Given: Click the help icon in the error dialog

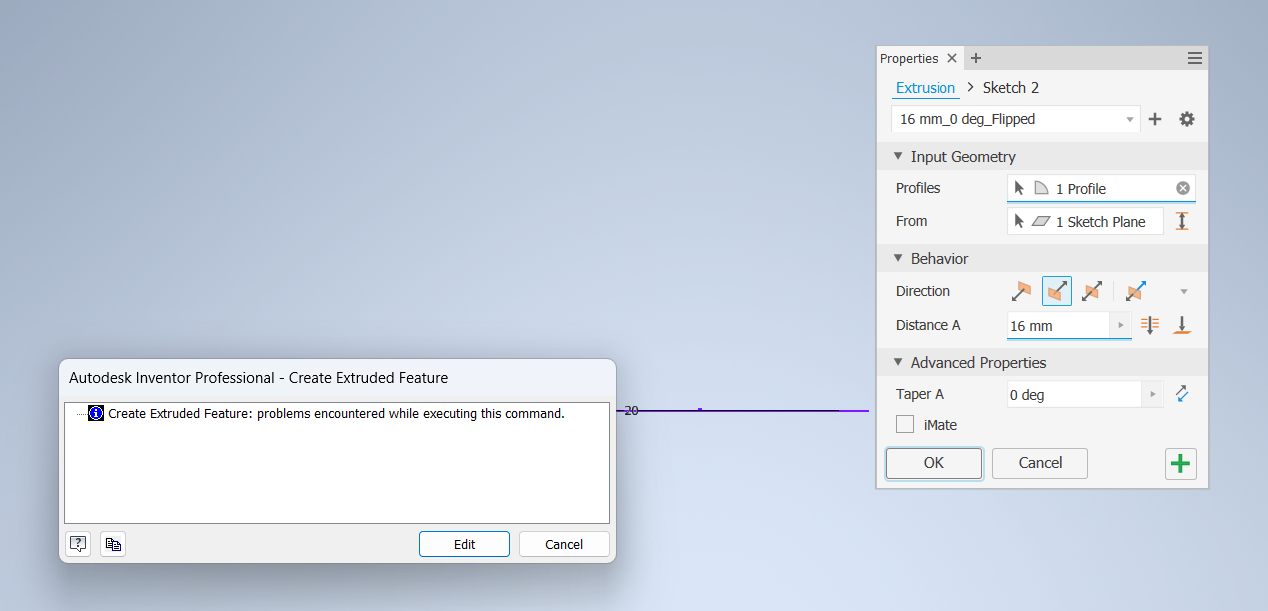Looking at the screenshot, I should click(77, 543).
